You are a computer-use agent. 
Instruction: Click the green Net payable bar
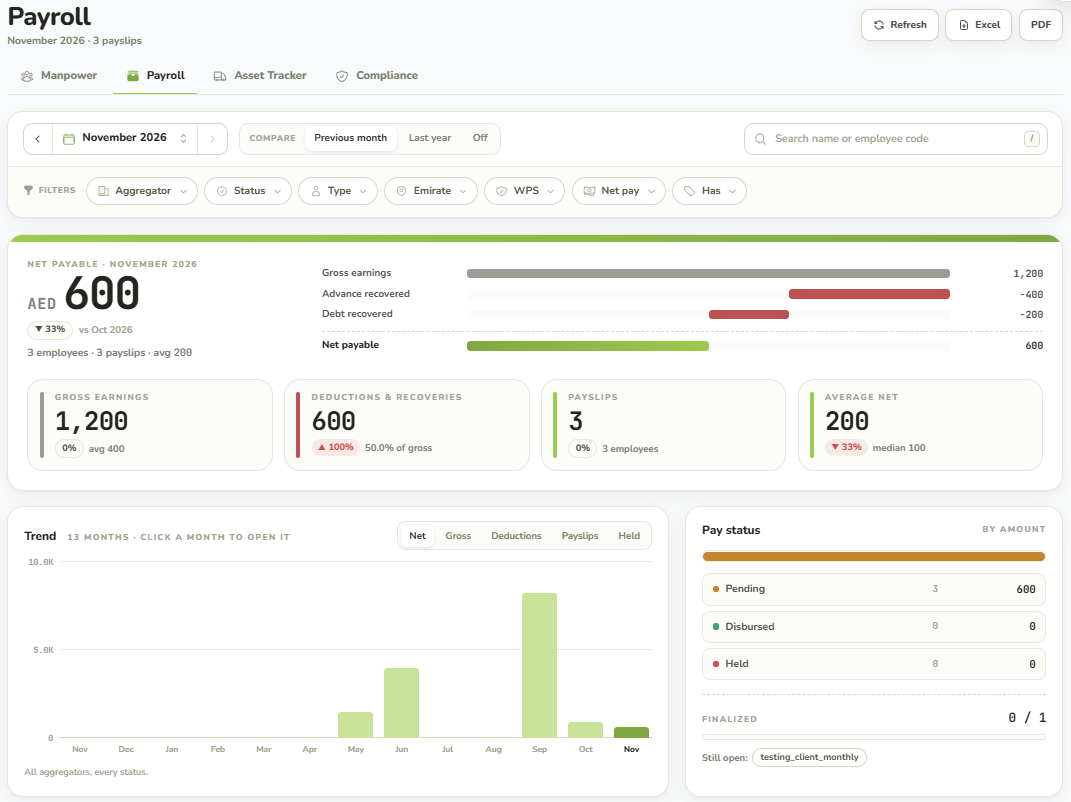pyautogui.click(x=587, y=346)
